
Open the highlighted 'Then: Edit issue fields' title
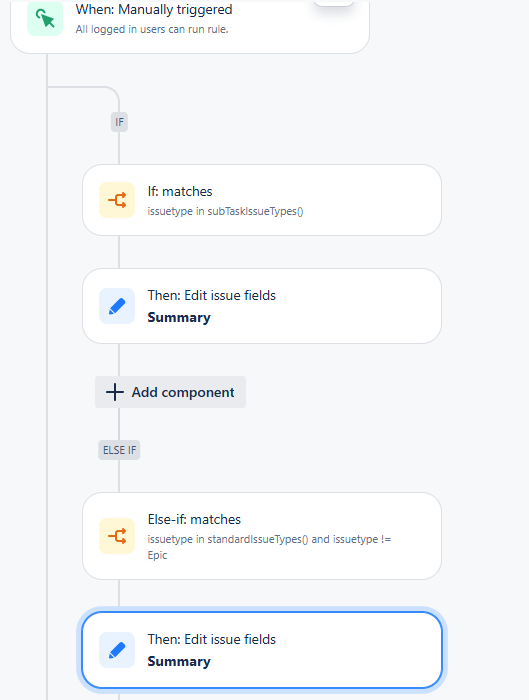[212, 639]
